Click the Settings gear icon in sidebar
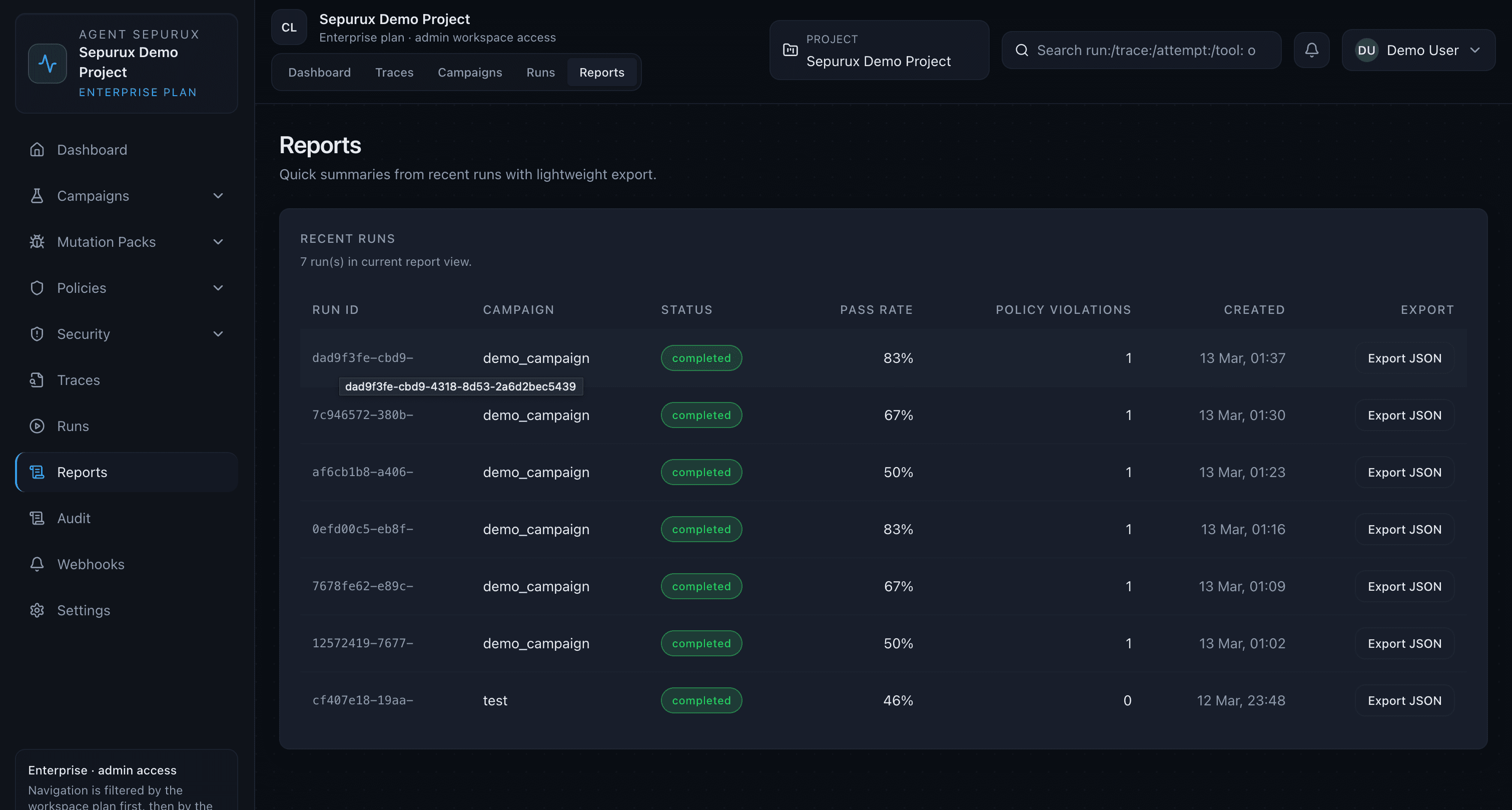1512x810 pixels. click(x=37, y=610)
